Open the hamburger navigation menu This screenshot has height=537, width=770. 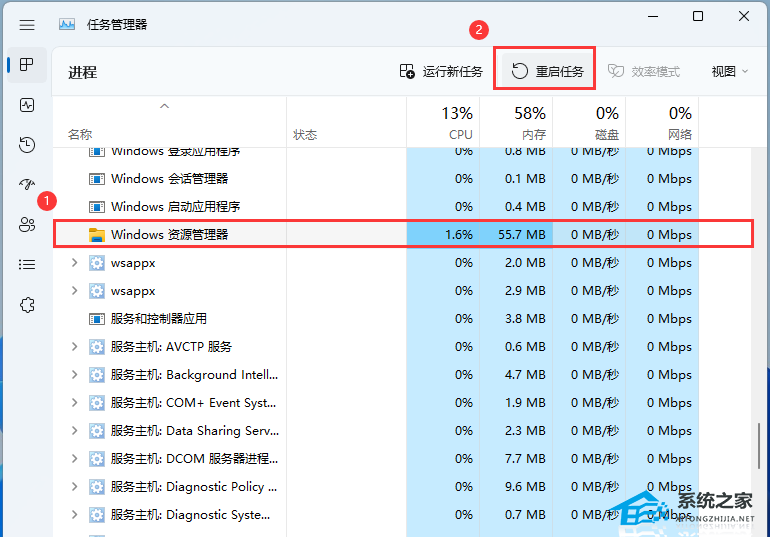[27, 24]
